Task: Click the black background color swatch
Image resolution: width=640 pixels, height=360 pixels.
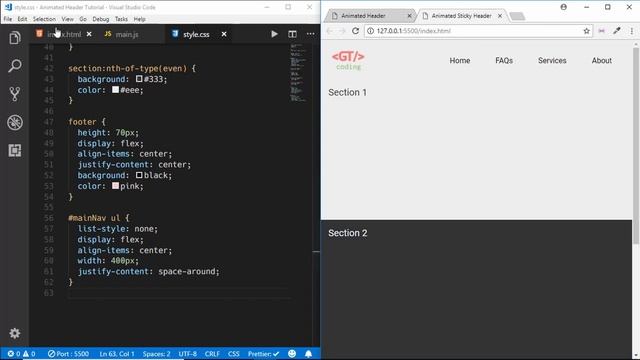Action: click(x=139, y=175)
